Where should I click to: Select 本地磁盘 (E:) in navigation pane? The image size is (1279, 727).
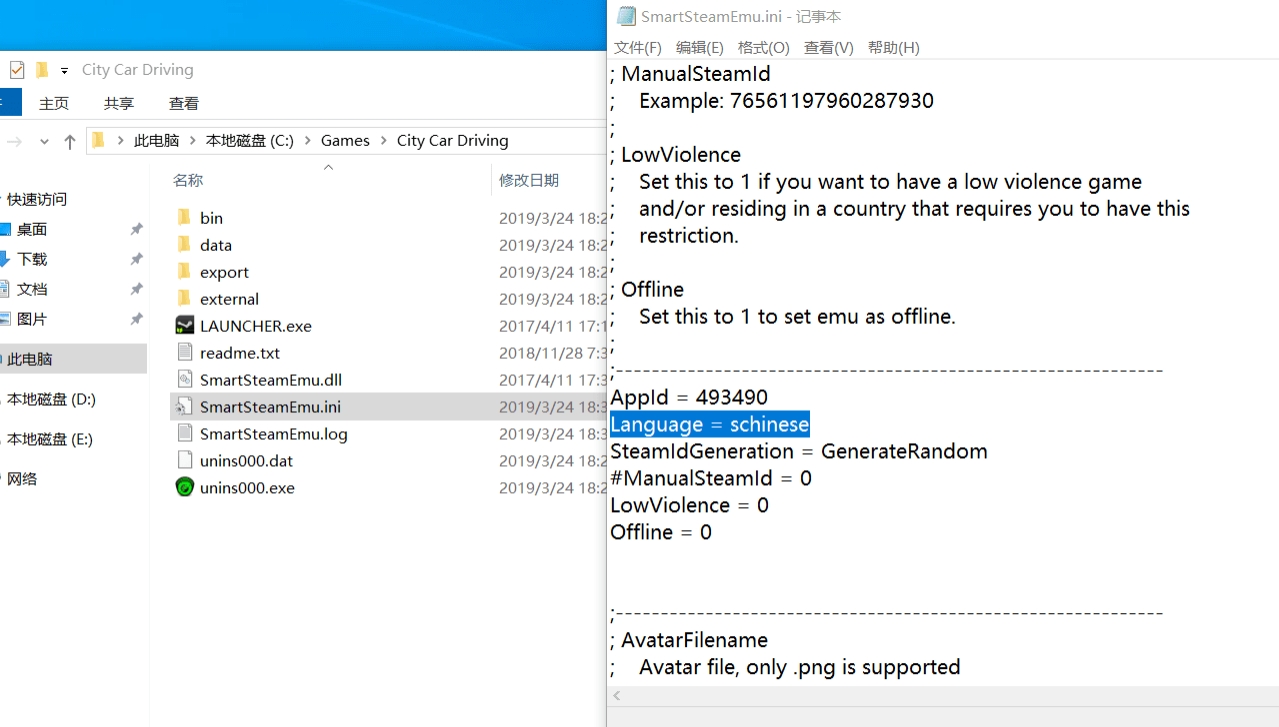50,439
